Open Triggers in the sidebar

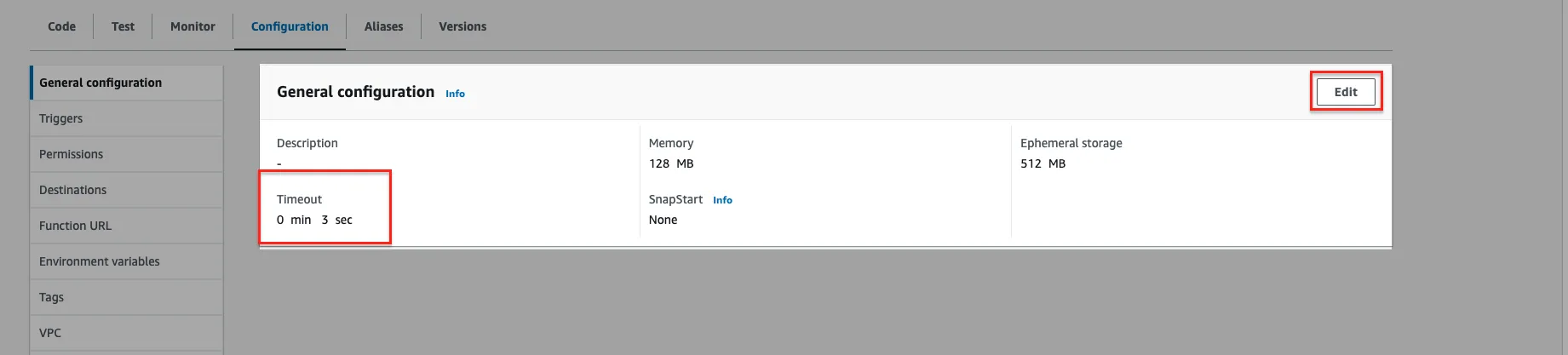point(127,118)
